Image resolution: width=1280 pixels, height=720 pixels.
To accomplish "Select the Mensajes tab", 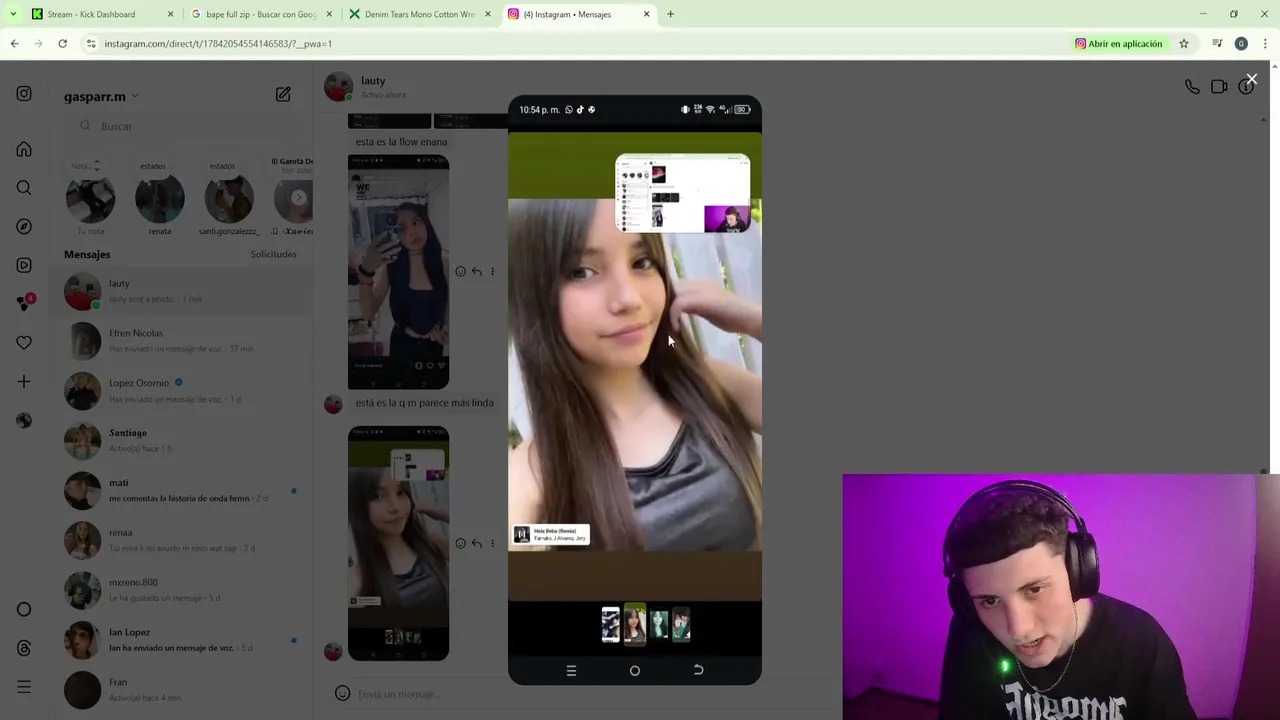I will click(87, 254).
